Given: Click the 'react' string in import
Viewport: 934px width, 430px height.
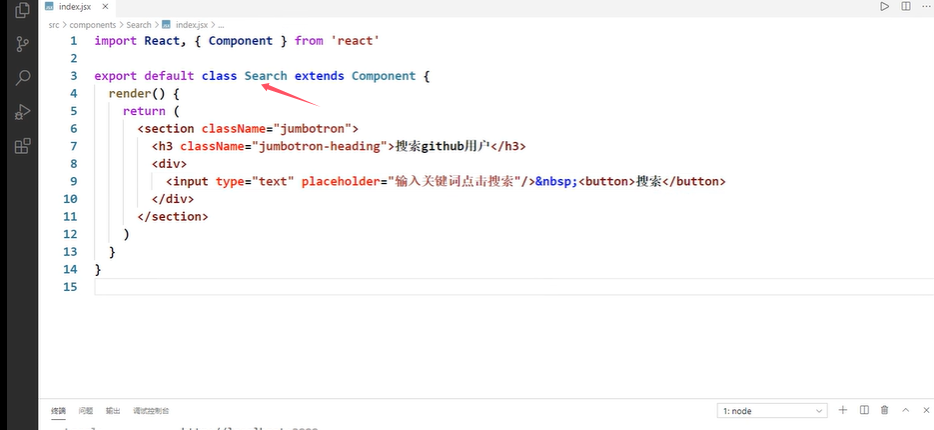Looking at the screenshot, I should pyautogui.click(x=355, y=40).
